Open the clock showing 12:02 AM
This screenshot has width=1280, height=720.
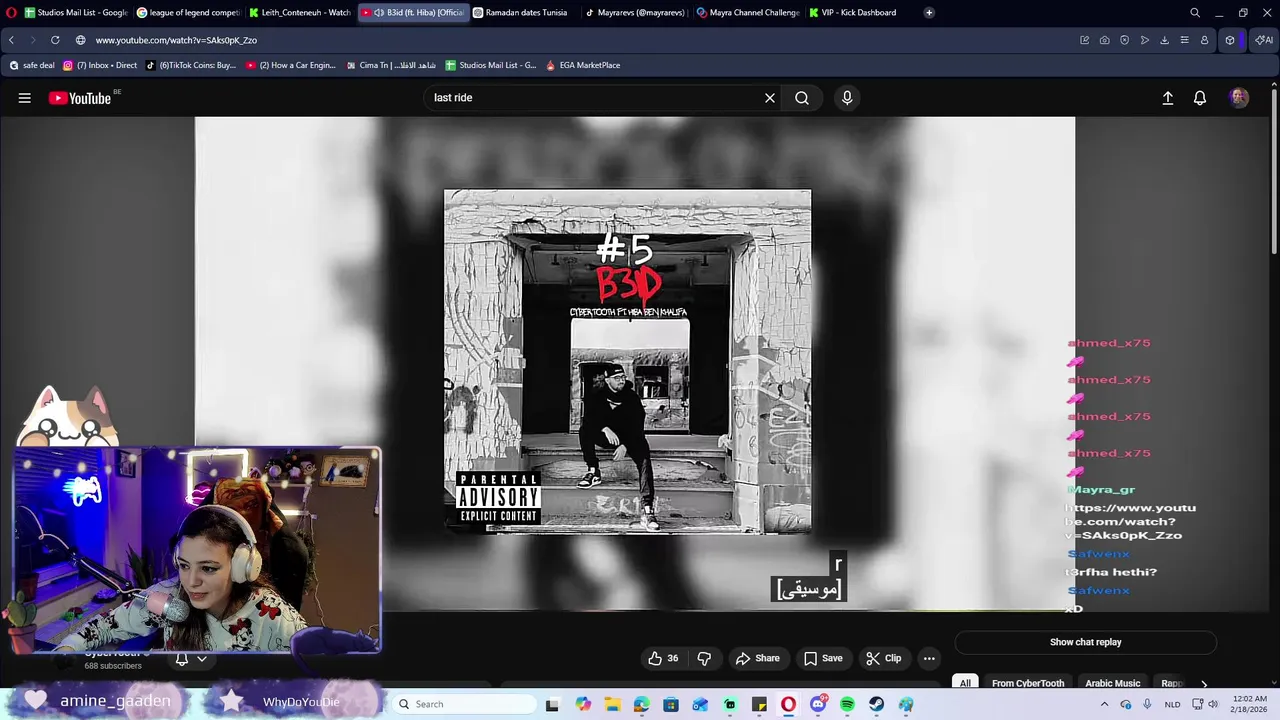pos(1250,704)
